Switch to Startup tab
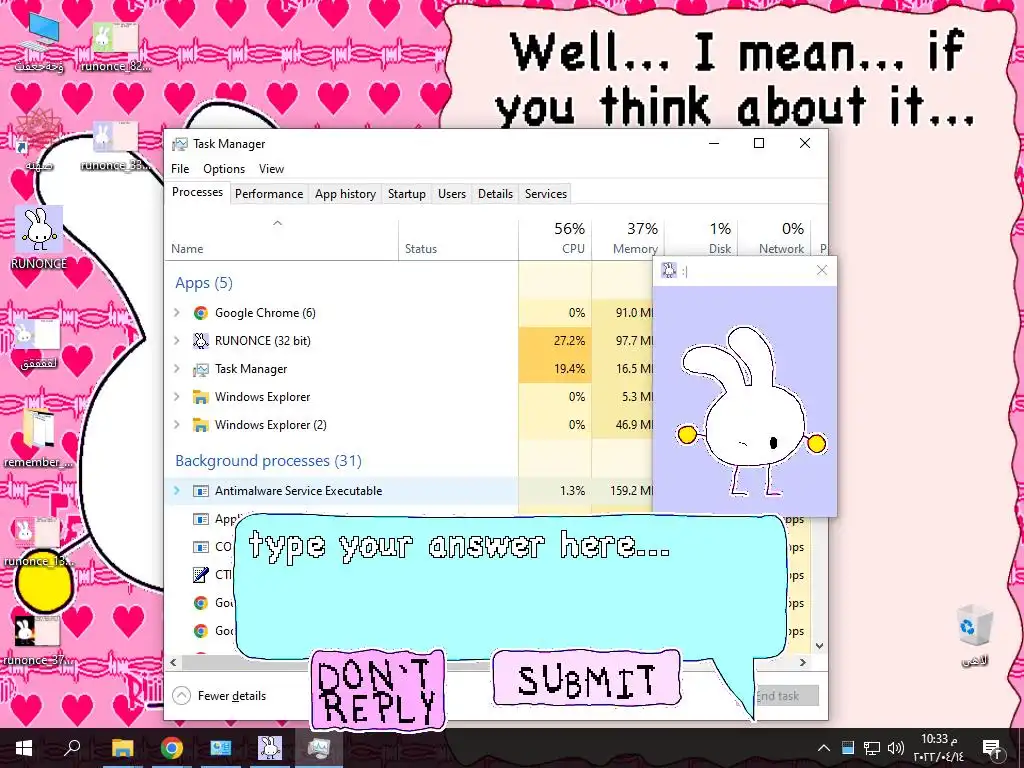Screen dimensions: 1024x768 click(406, 194)
